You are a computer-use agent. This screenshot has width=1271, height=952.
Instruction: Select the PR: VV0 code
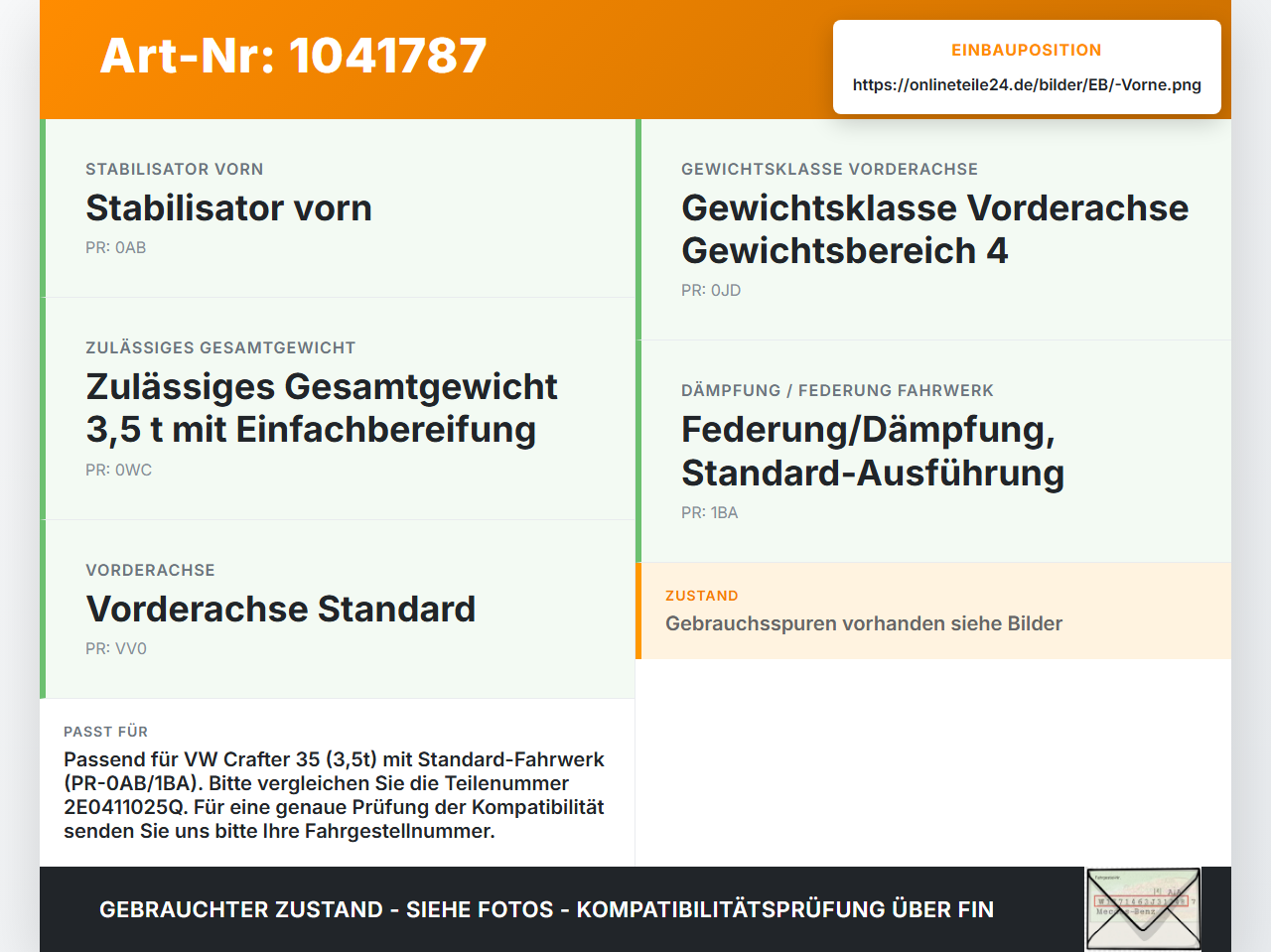click(x=116, y=649)
